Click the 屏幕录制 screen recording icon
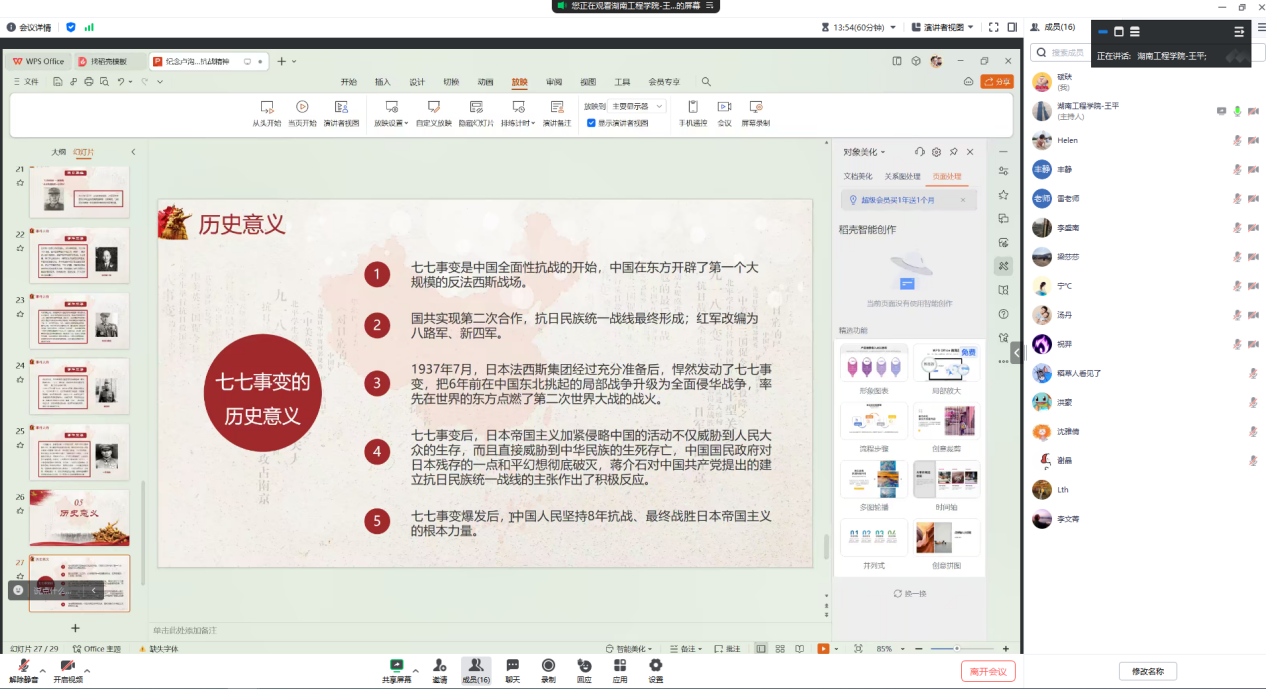This screenshot has width=1266, height=689. tap(755, 107)
